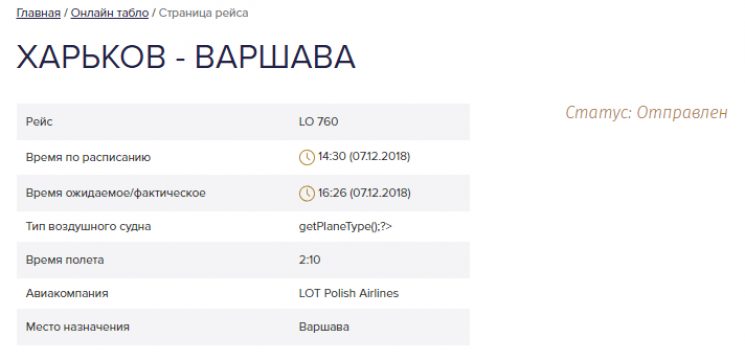
Task: Click the clock icon beside actual time
Action: click(x=306, y=193)
